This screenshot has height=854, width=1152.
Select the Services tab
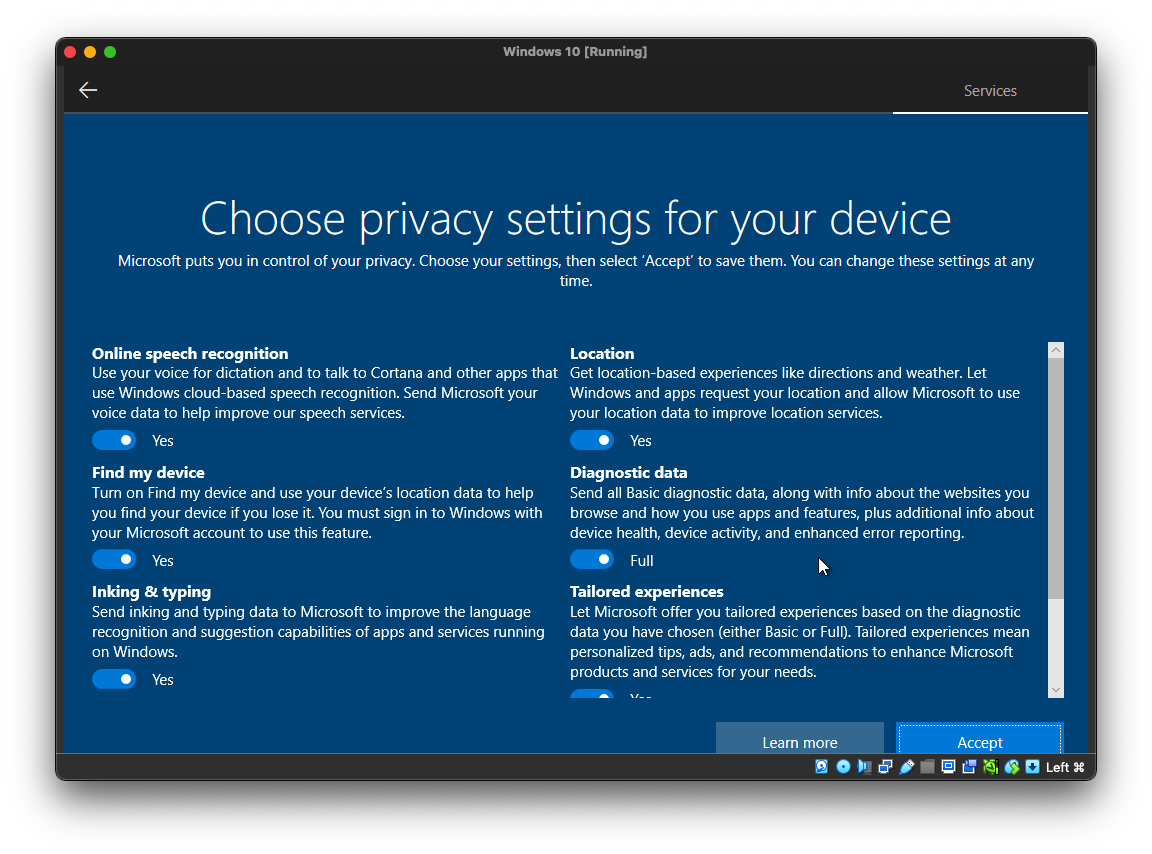989,91
